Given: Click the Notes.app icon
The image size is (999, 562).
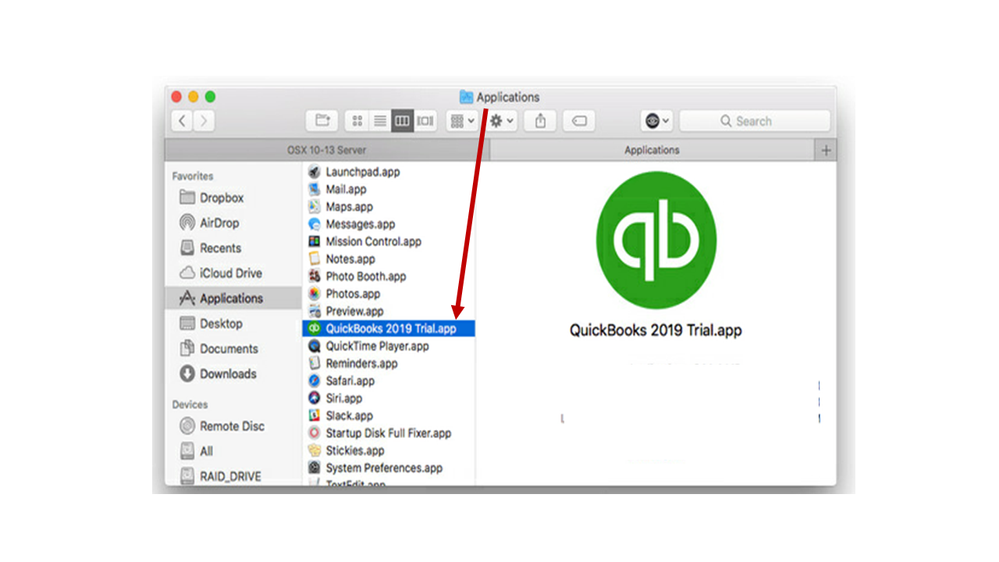Looking at the screenshot, I should (x=314, y=259).
